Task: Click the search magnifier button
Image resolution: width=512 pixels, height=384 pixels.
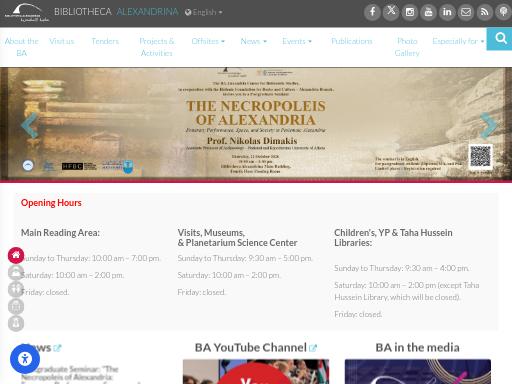Action: pyautogui.click(x=500, y=39)
